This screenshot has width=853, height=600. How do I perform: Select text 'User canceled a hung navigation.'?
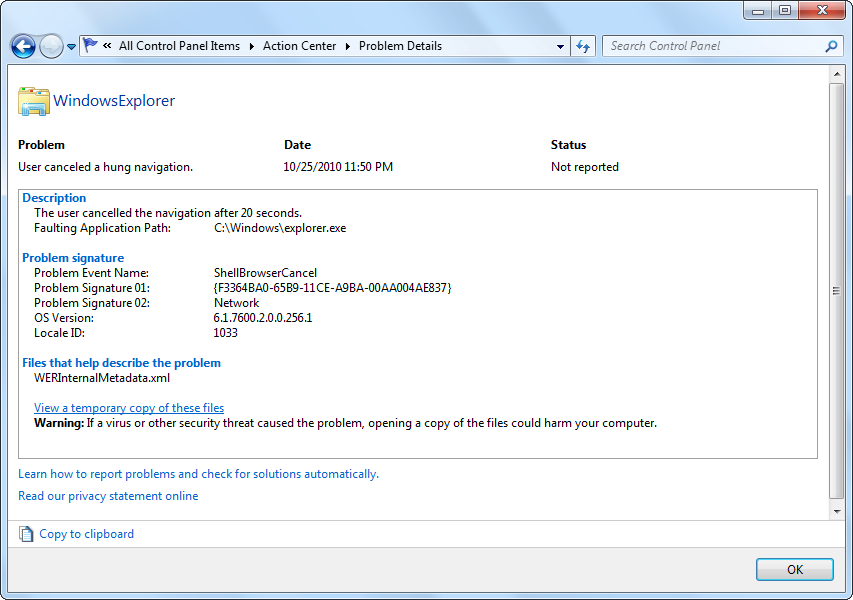(106, 167)
